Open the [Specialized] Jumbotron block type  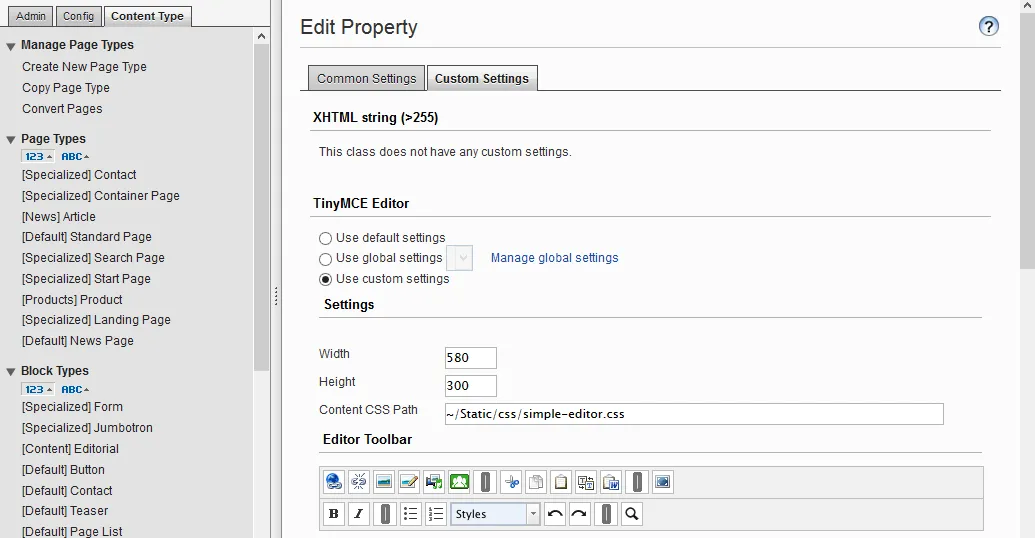(87, 428)
